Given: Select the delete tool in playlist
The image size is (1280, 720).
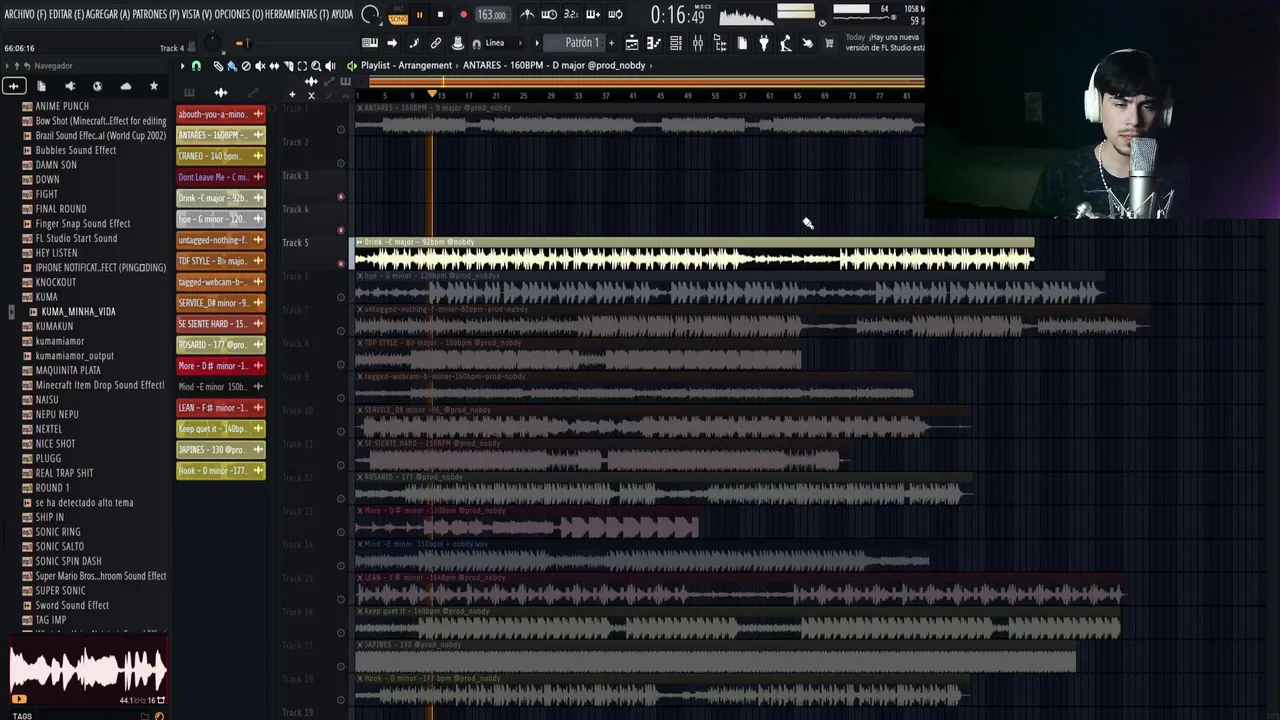Looking at the screenshot, I should point(246,66).
